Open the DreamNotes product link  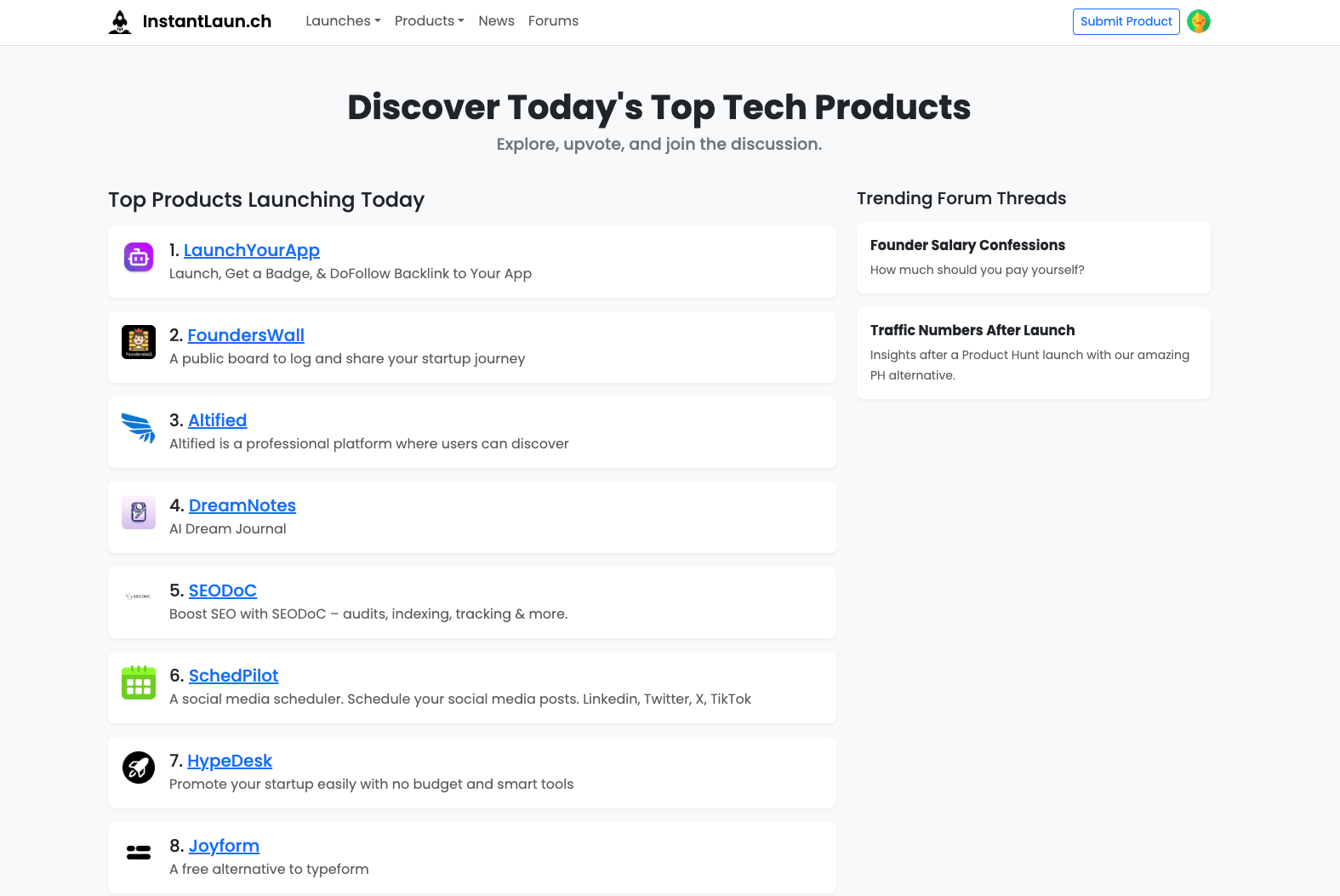click(242, 505)
